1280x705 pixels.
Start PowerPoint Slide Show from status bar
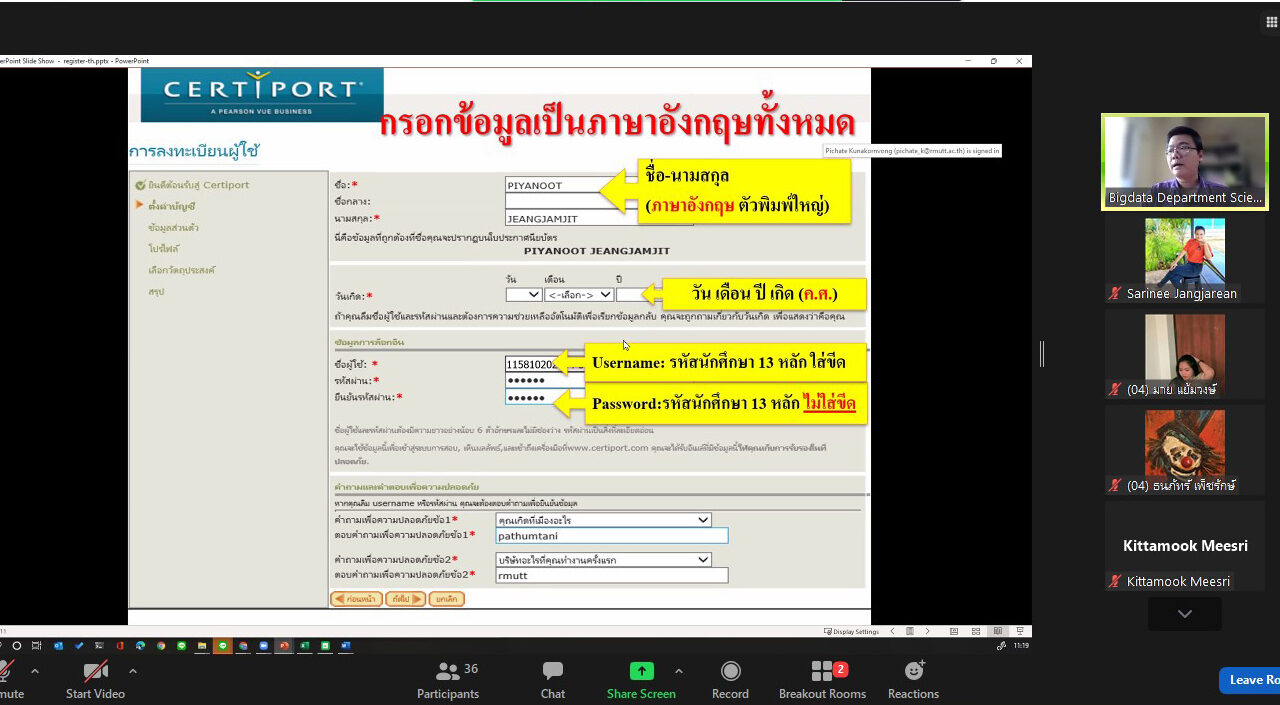click(x=1018, y=631)
